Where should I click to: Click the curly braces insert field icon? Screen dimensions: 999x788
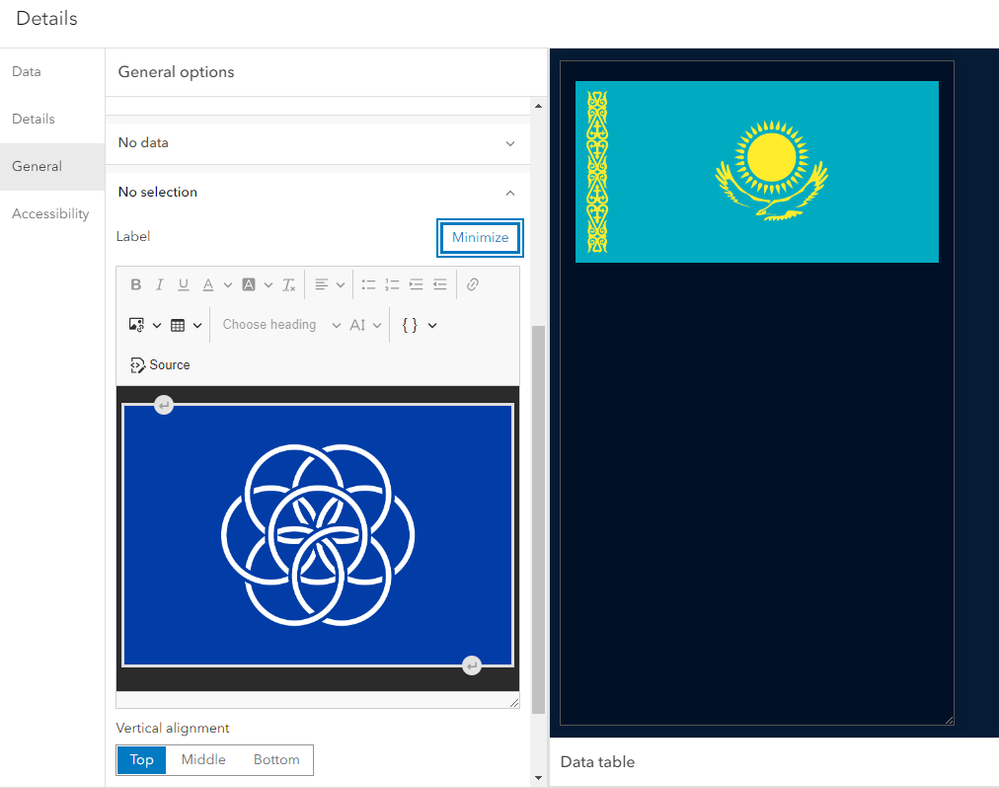410,325
